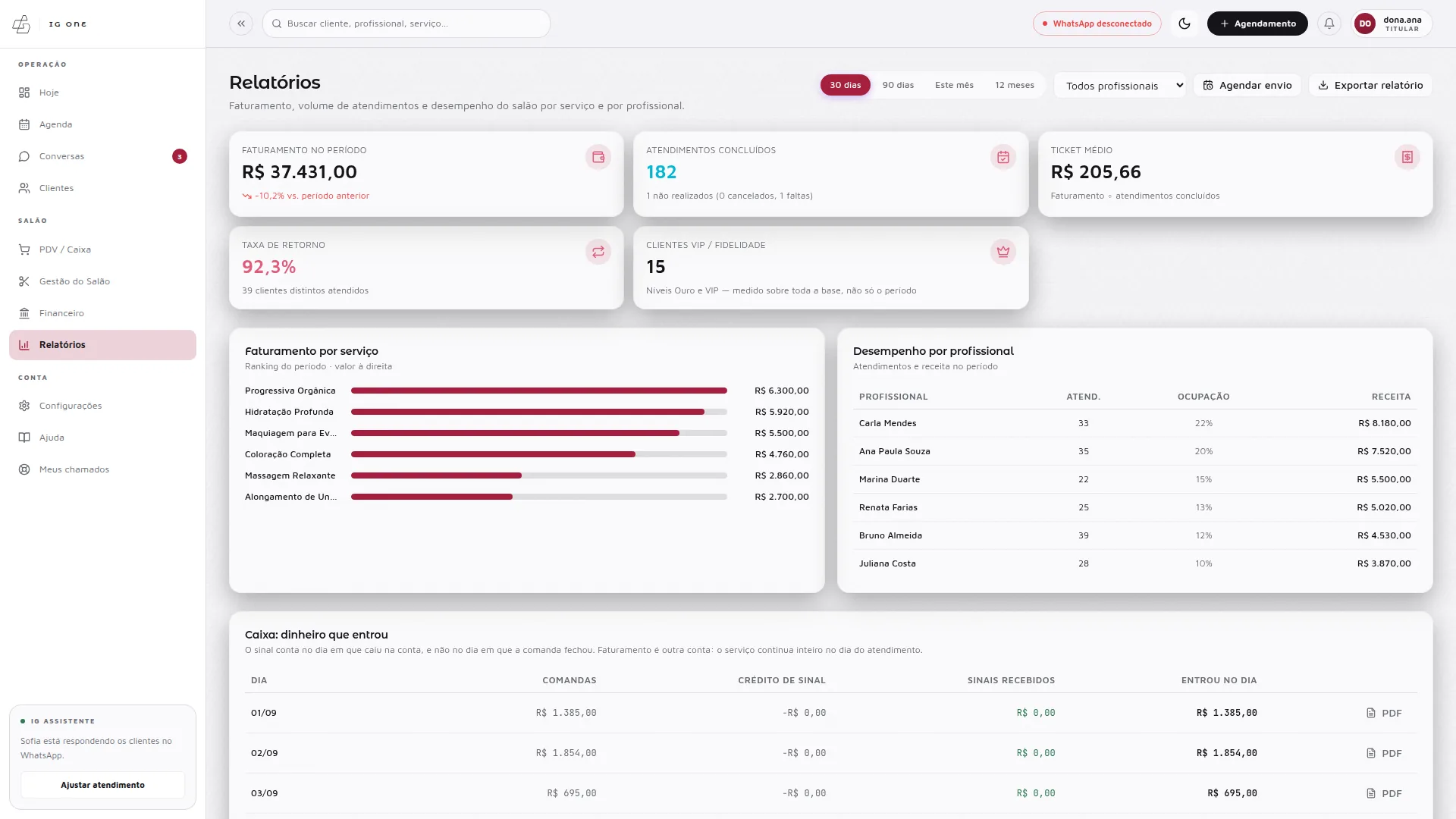Click the Conversas unread badge 3

pos(180,156)
